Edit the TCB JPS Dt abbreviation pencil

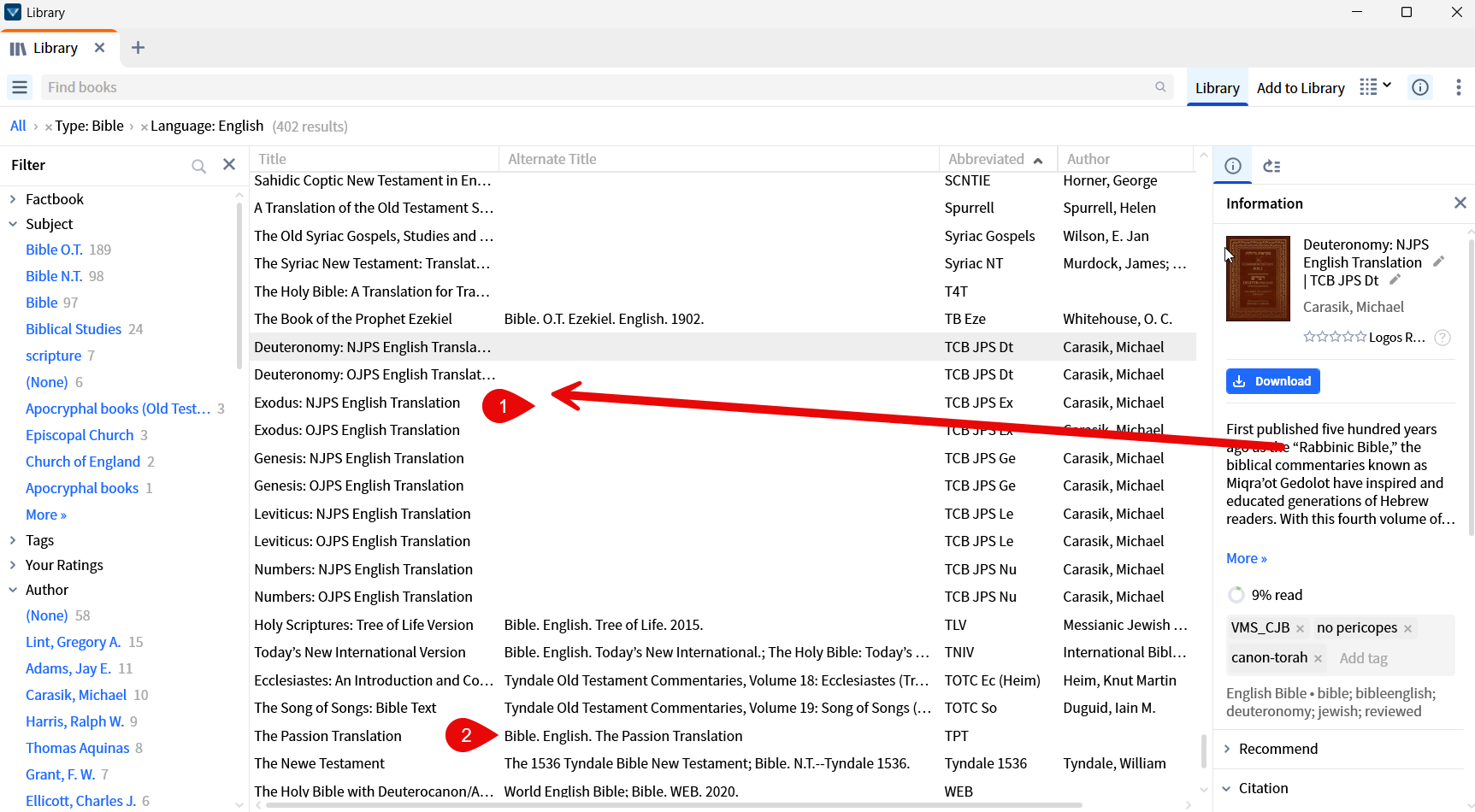1395,279
